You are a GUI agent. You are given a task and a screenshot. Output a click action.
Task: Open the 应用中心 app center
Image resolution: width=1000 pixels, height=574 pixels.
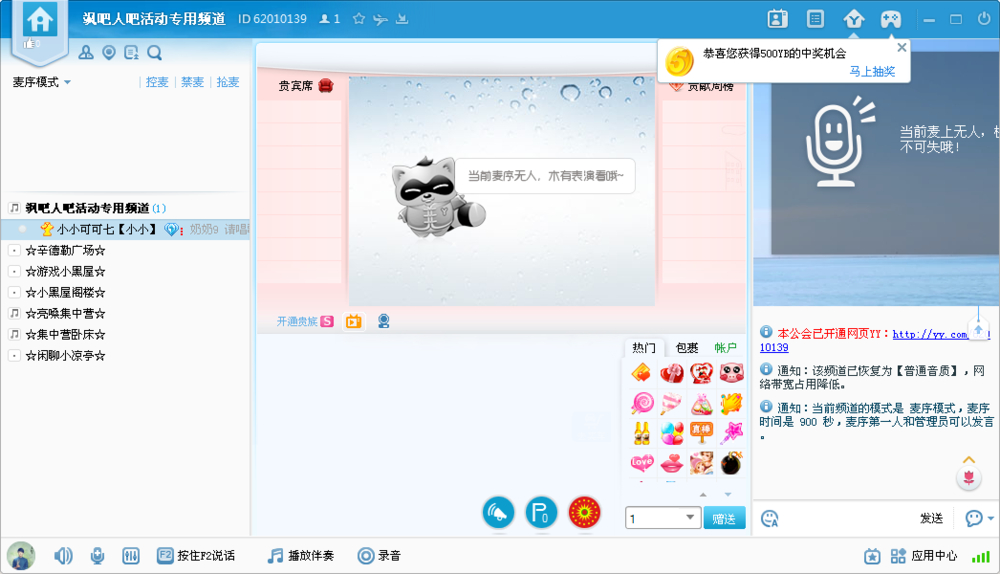pos(924,556)
